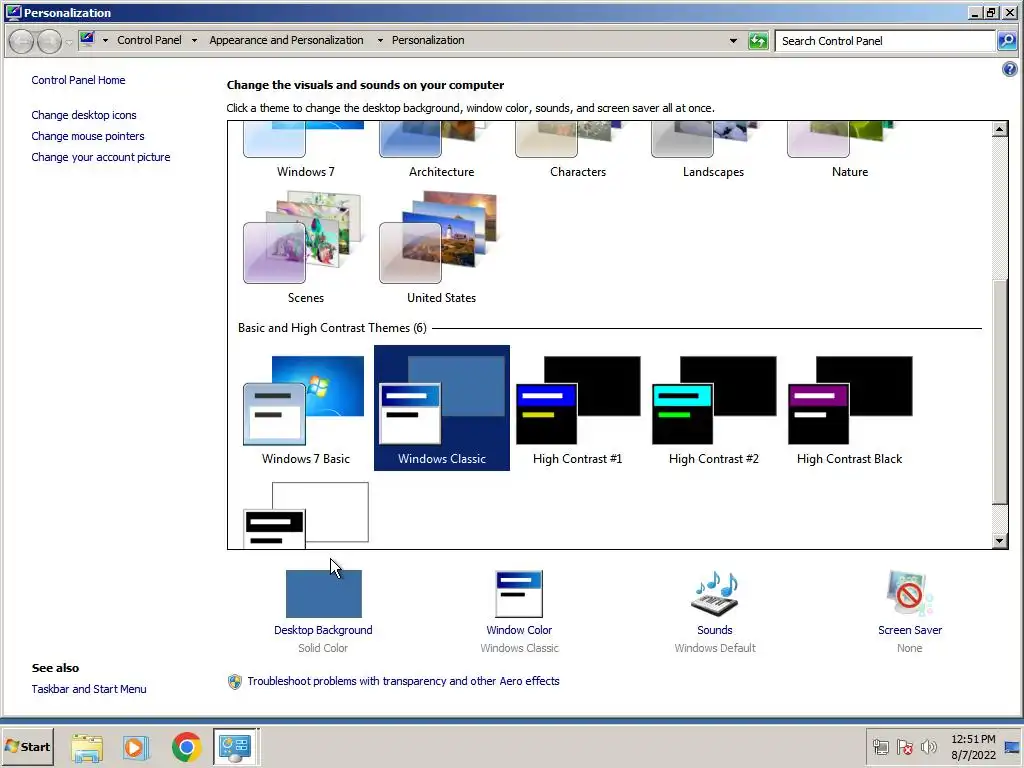The image size is (1024, 768).
Task: Click the Screen Saver link text
Action: tap(910, 630)
